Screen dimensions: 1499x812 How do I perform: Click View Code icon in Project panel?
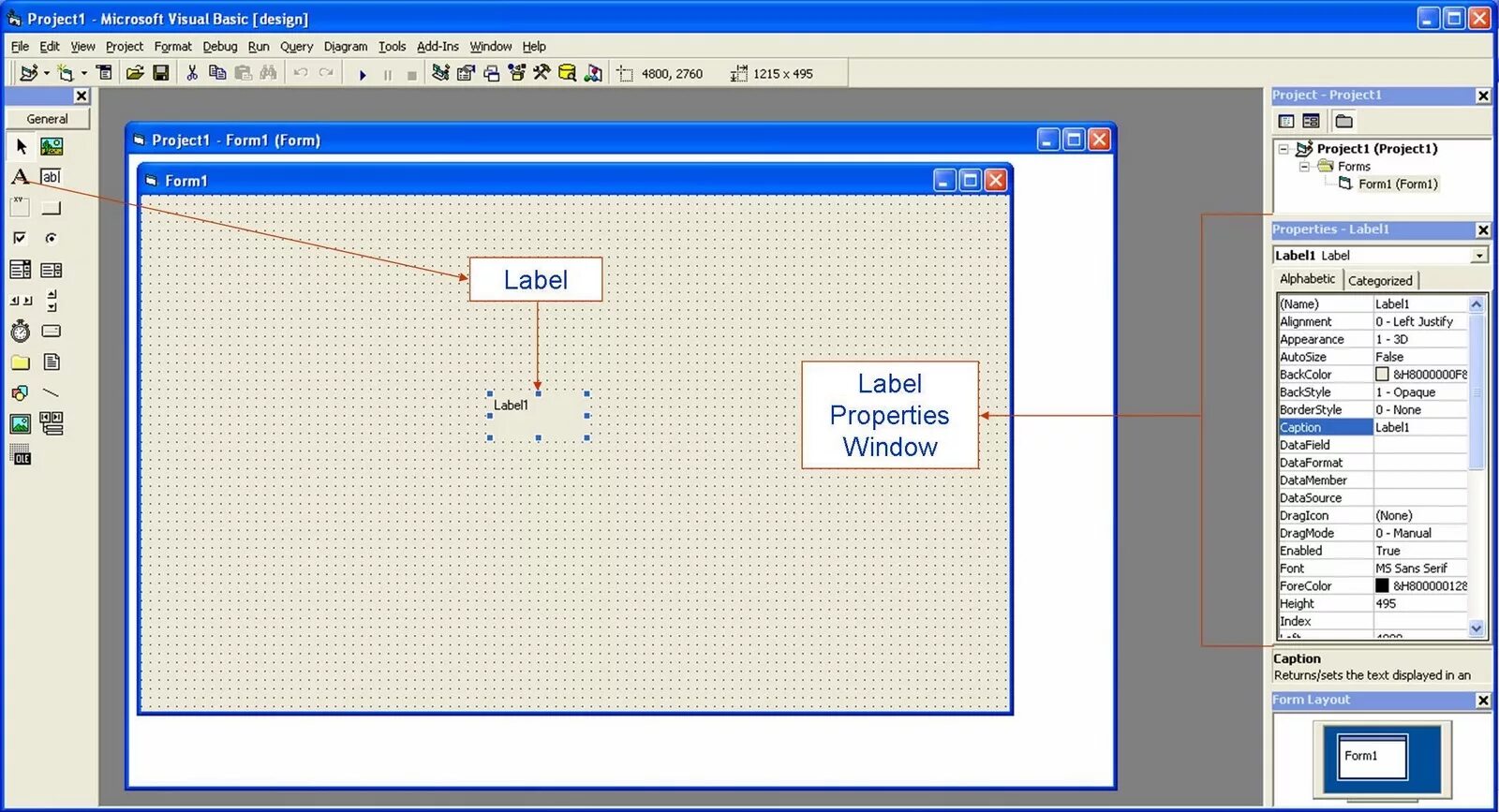tap(1286, 121)
